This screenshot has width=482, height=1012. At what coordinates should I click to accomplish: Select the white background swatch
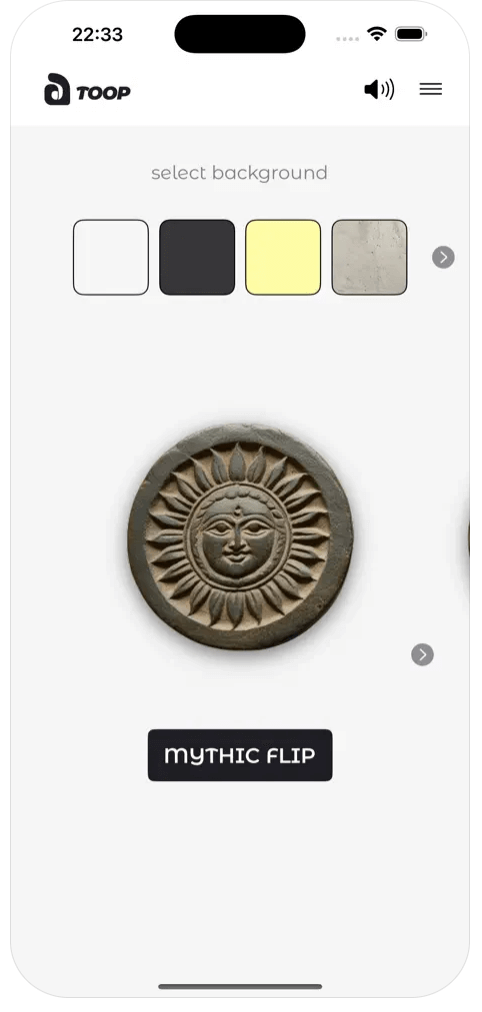pos(111,258)
